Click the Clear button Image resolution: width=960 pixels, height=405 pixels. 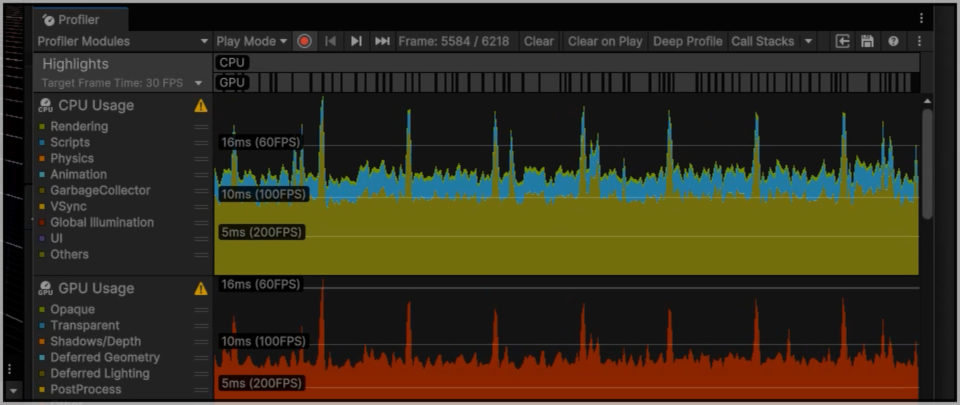point(539,41)
